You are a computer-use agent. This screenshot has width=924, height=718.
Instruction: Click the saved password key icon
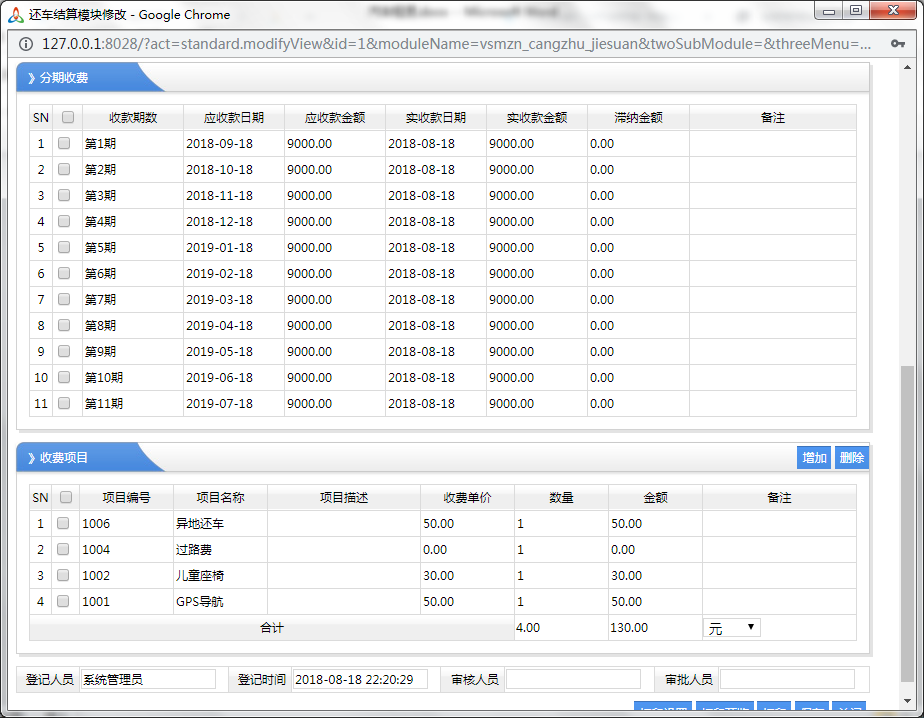897,44
